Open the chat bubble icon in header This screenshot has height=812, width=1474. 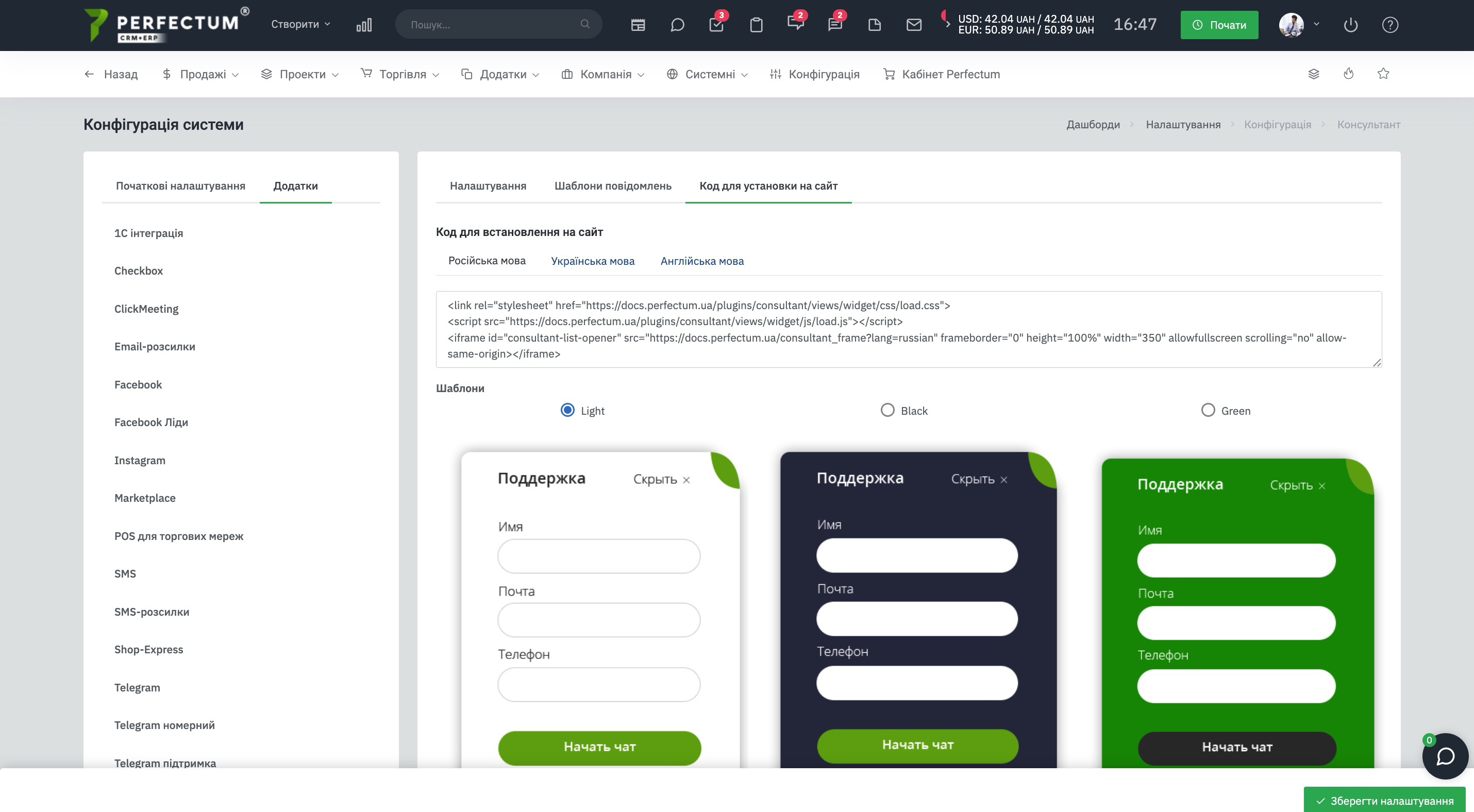pos(678,25)
